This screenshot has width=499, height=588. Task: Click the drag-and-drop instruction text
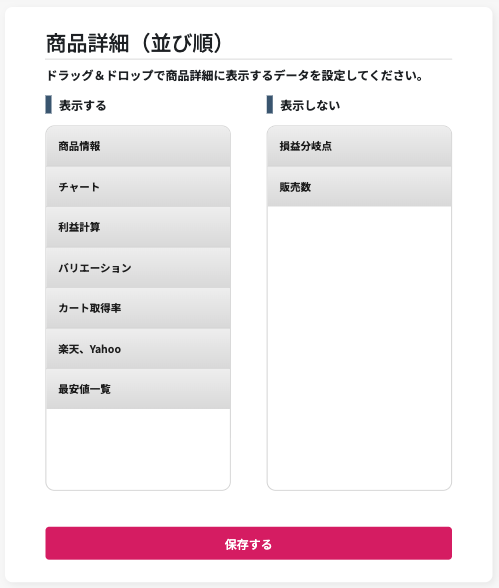pyautogui.click(x=235, y=76)
